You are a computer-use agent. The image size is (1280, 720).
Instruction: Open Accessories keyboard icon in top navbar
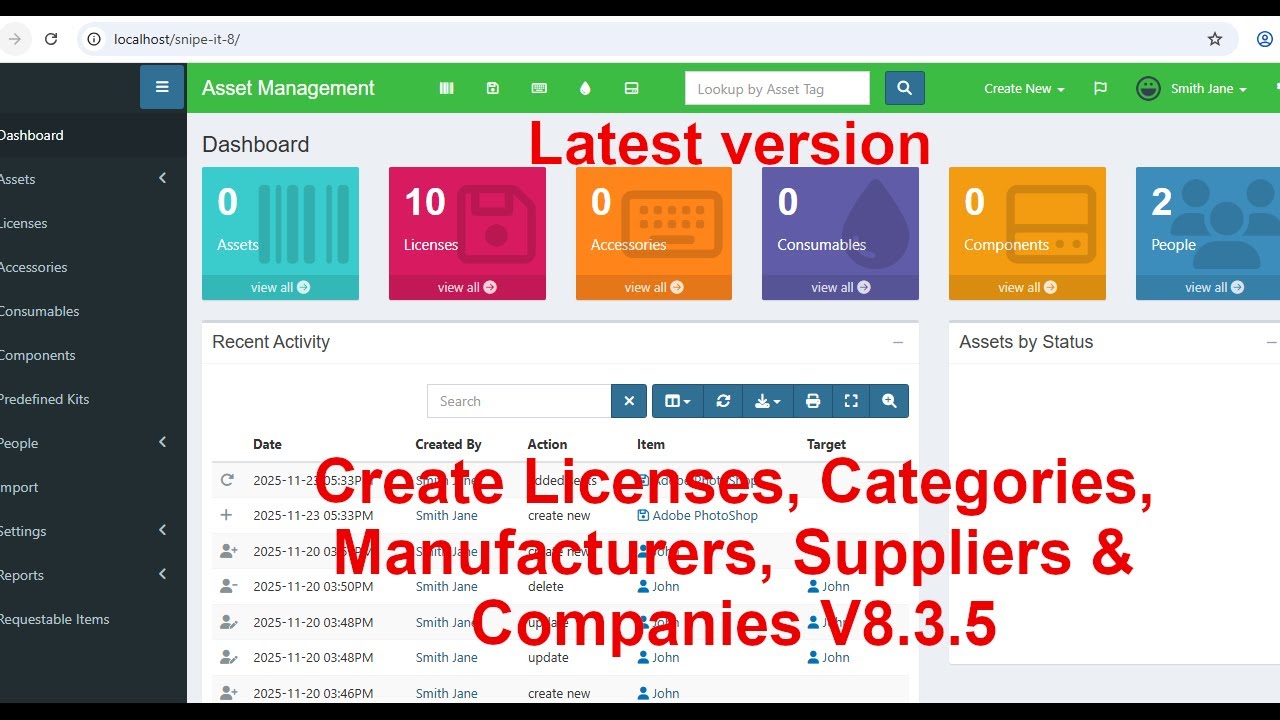tap(539, 88)
